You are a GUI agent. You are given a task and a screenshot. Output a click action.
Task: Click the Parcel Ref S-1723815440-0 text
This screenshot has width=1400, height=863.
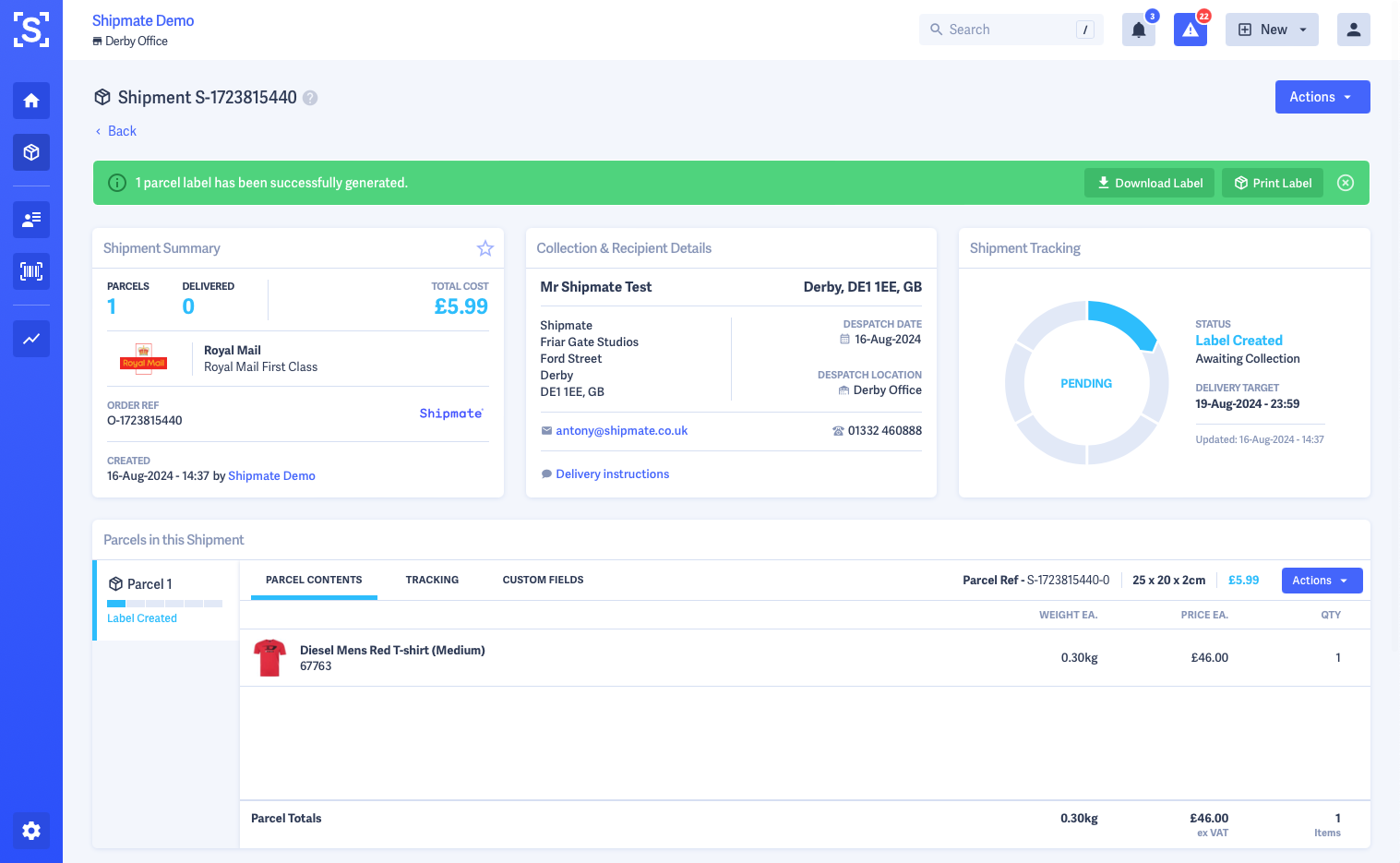click(x=1035, y=581)
